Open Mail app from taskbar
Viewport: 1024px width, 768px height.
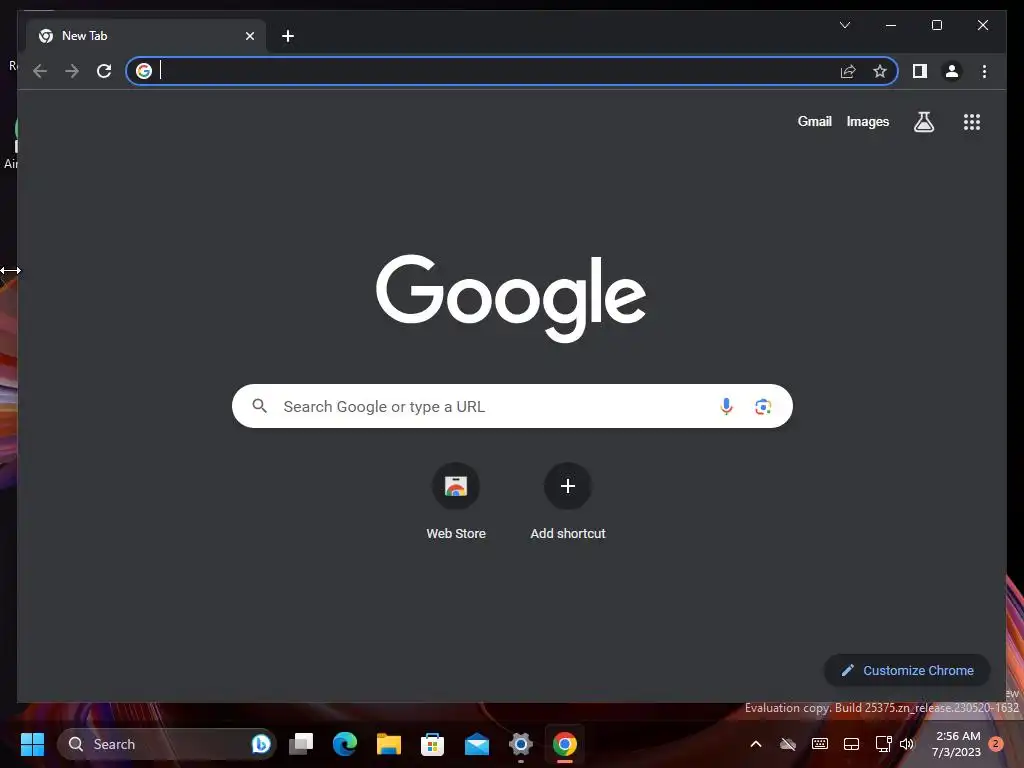coord(477,744)
